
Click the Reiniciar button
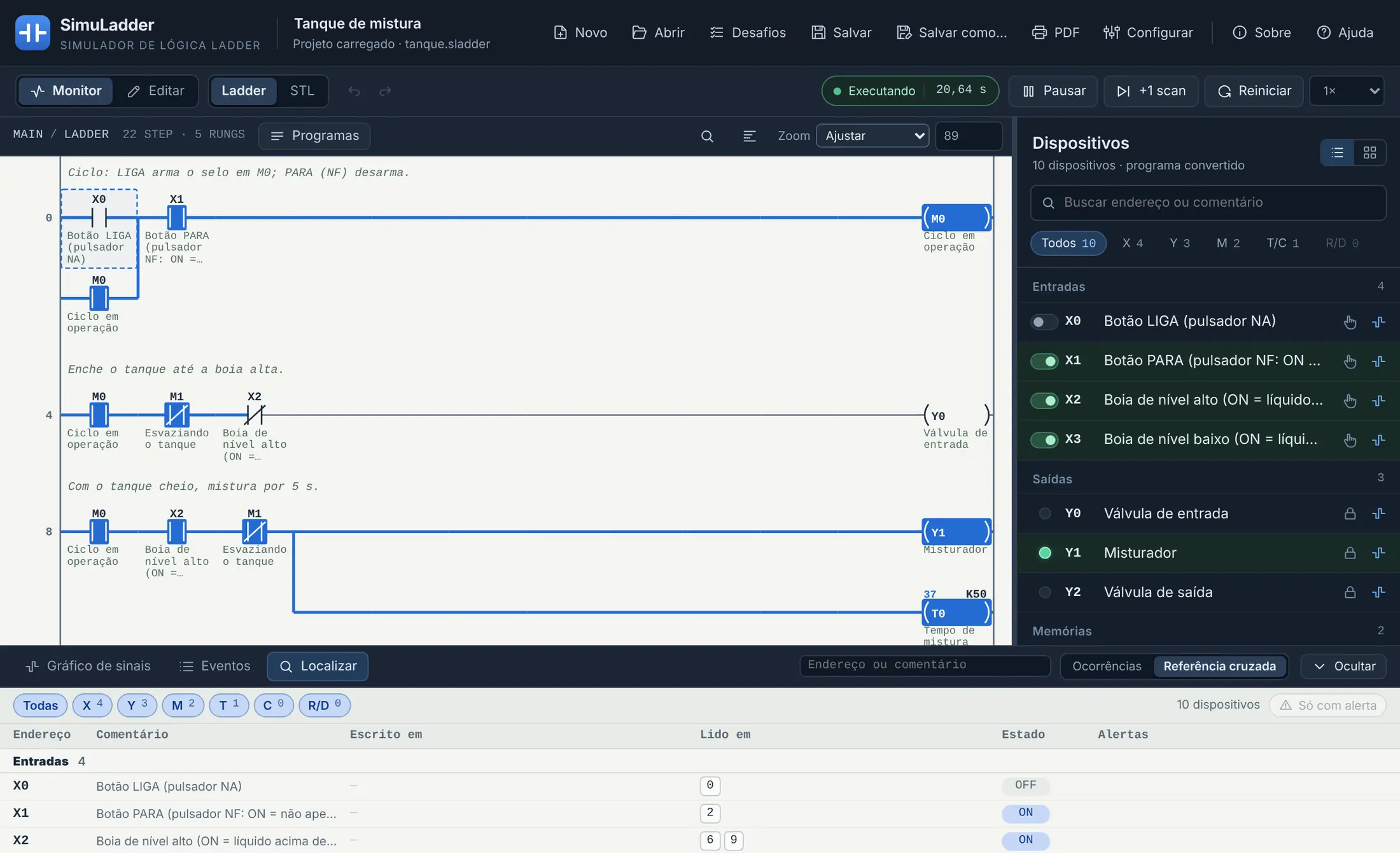pyautogui.click(x=1254, y=91)
